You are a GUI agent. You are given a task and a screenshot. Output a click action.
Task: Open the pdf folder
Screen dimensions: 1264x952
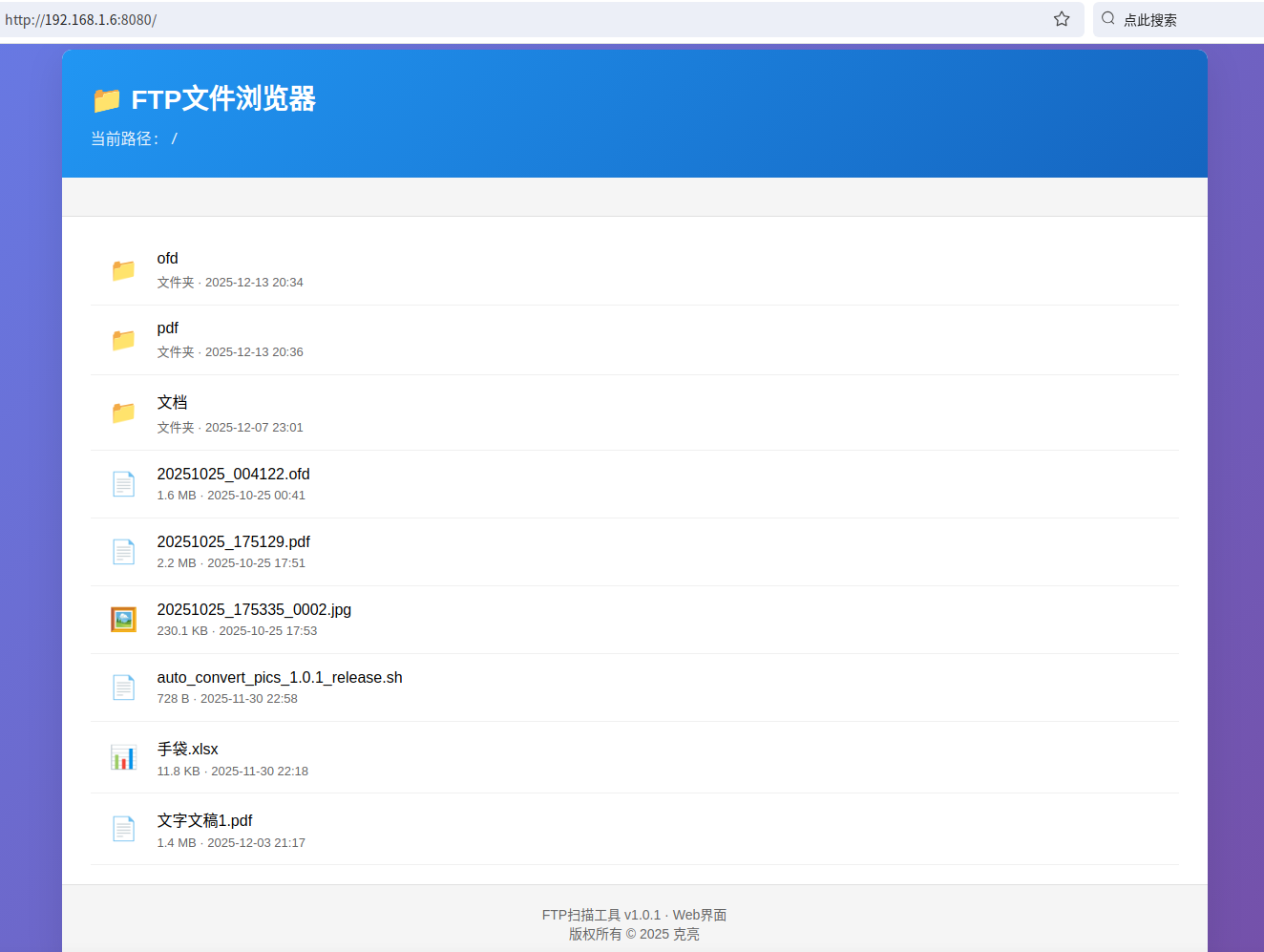pyautogui.click(x=168, y=328)
